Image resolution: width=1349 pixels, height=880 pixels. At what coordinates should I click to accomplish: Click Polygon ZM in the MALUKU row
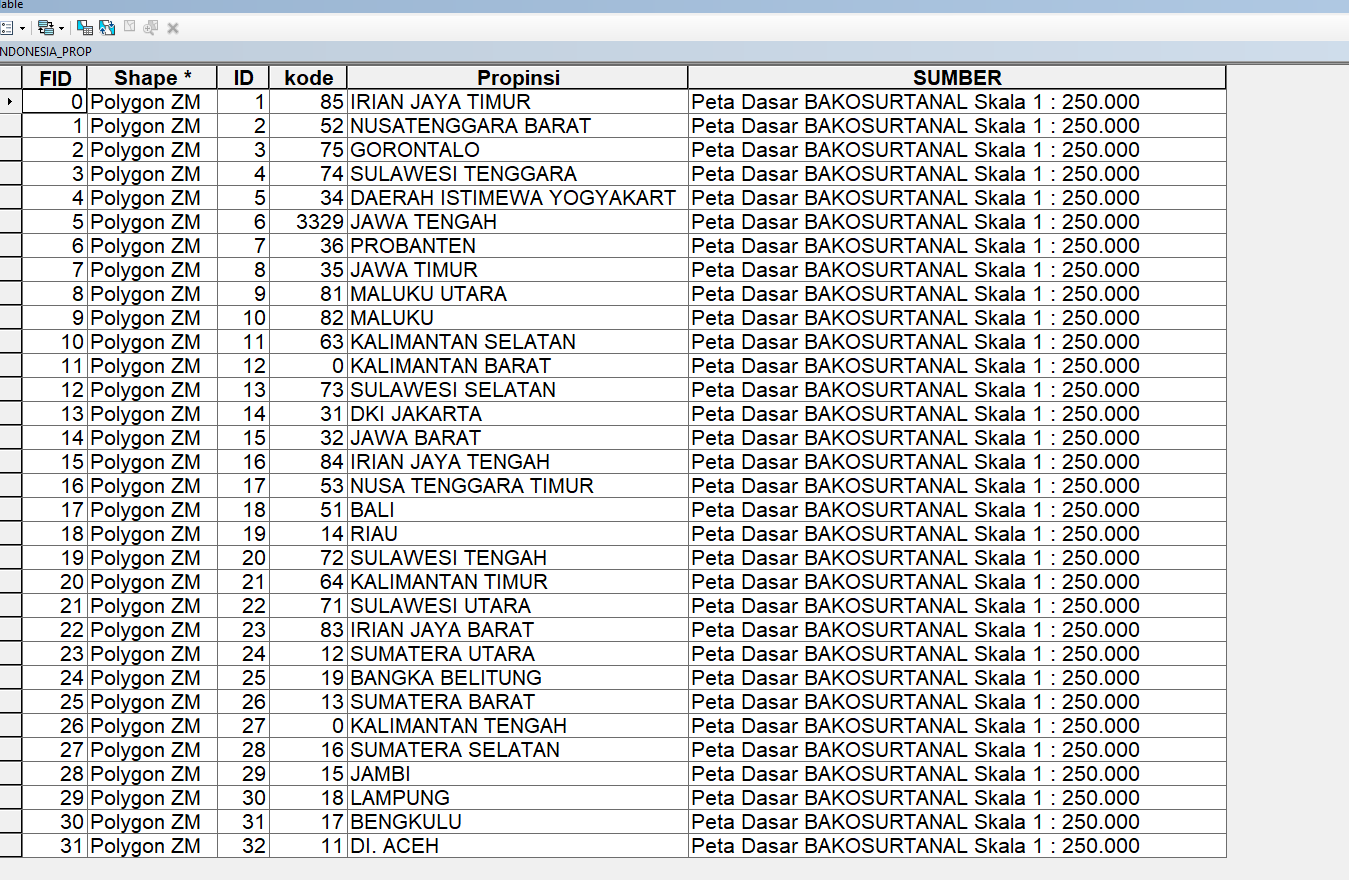[152, 318]
